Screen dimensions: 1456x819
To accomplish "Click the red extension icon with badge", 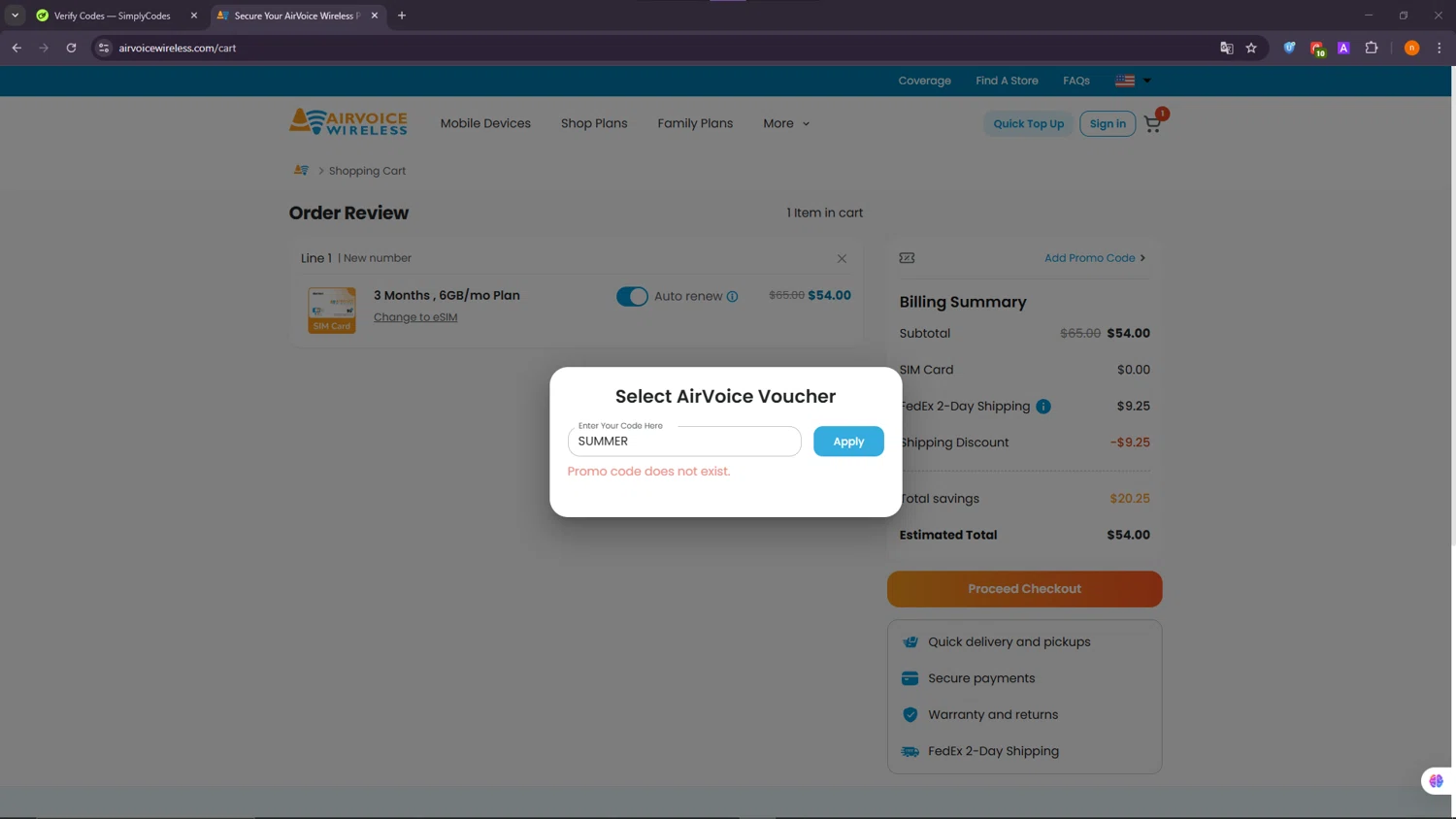I will [1317, 49].
